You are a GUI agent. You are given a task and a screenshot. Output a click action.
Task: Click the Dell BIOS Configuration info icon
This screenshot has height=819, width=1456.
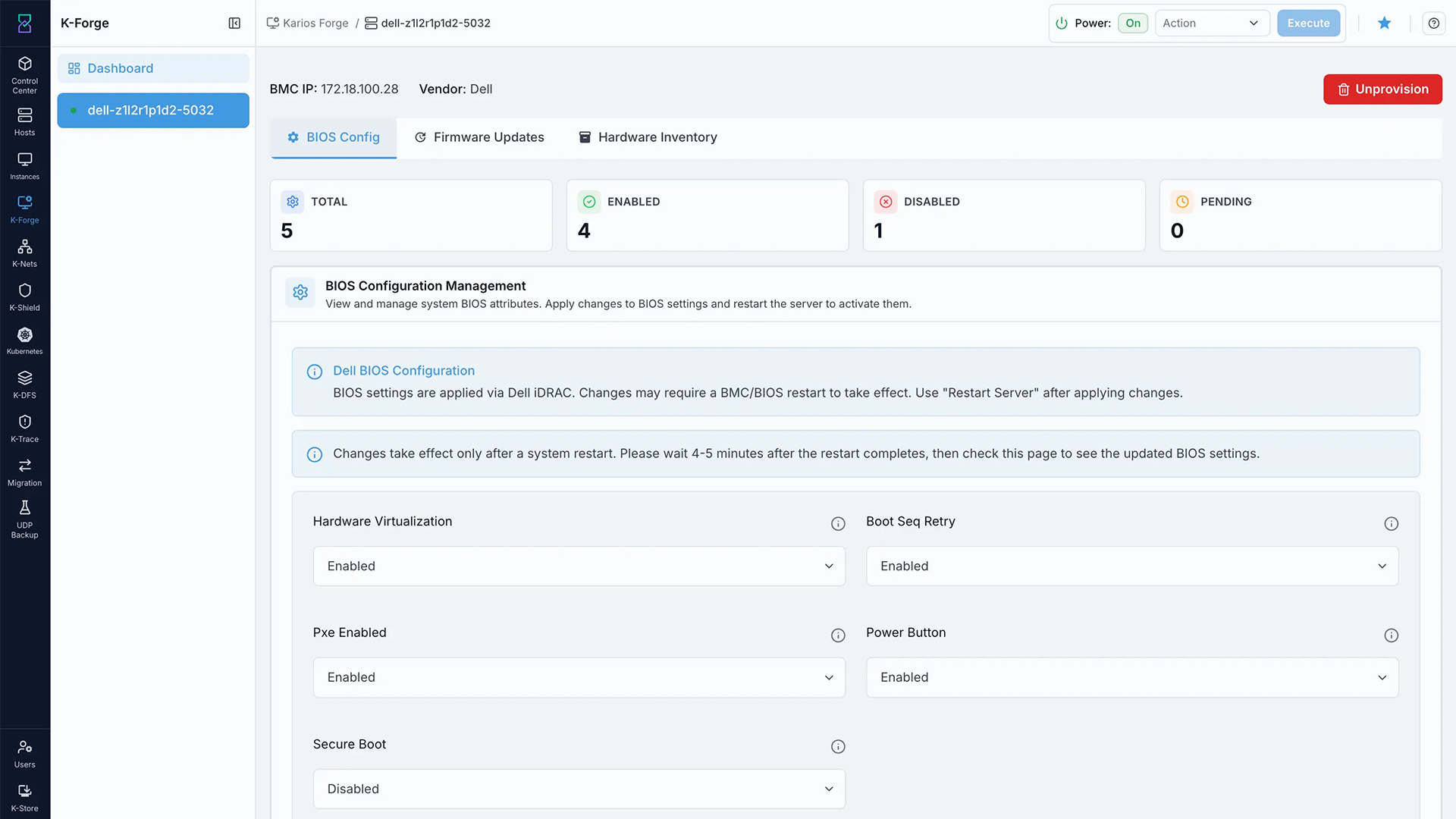[x=315, y=372]
